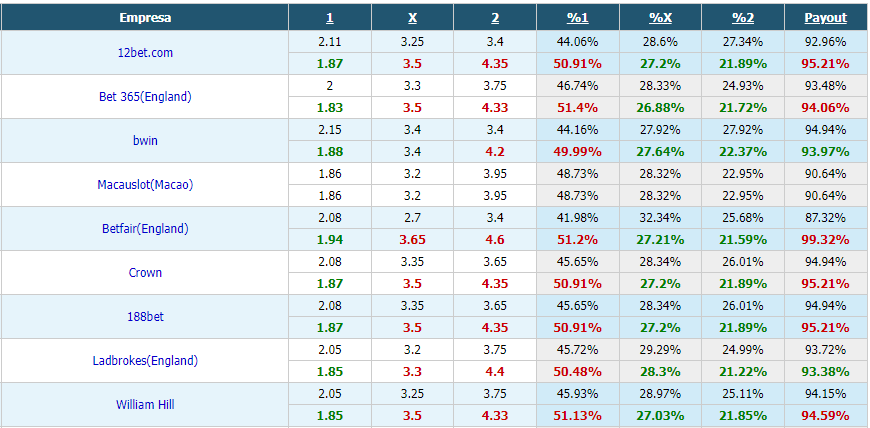Select Betfair current %2 value 21.59%
This screenshot has height=428, width=870.
(x=743, y=240)
